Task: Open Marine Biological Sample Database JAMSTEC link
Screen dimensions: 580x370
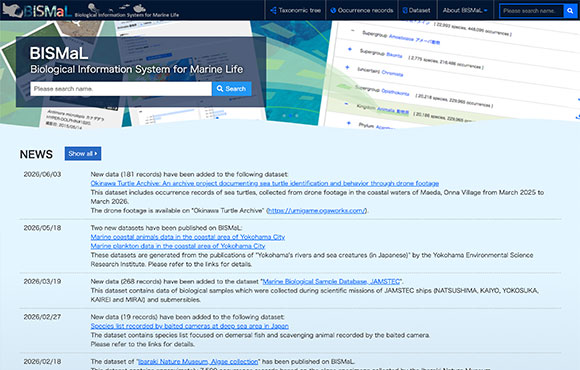Action: 331,282
